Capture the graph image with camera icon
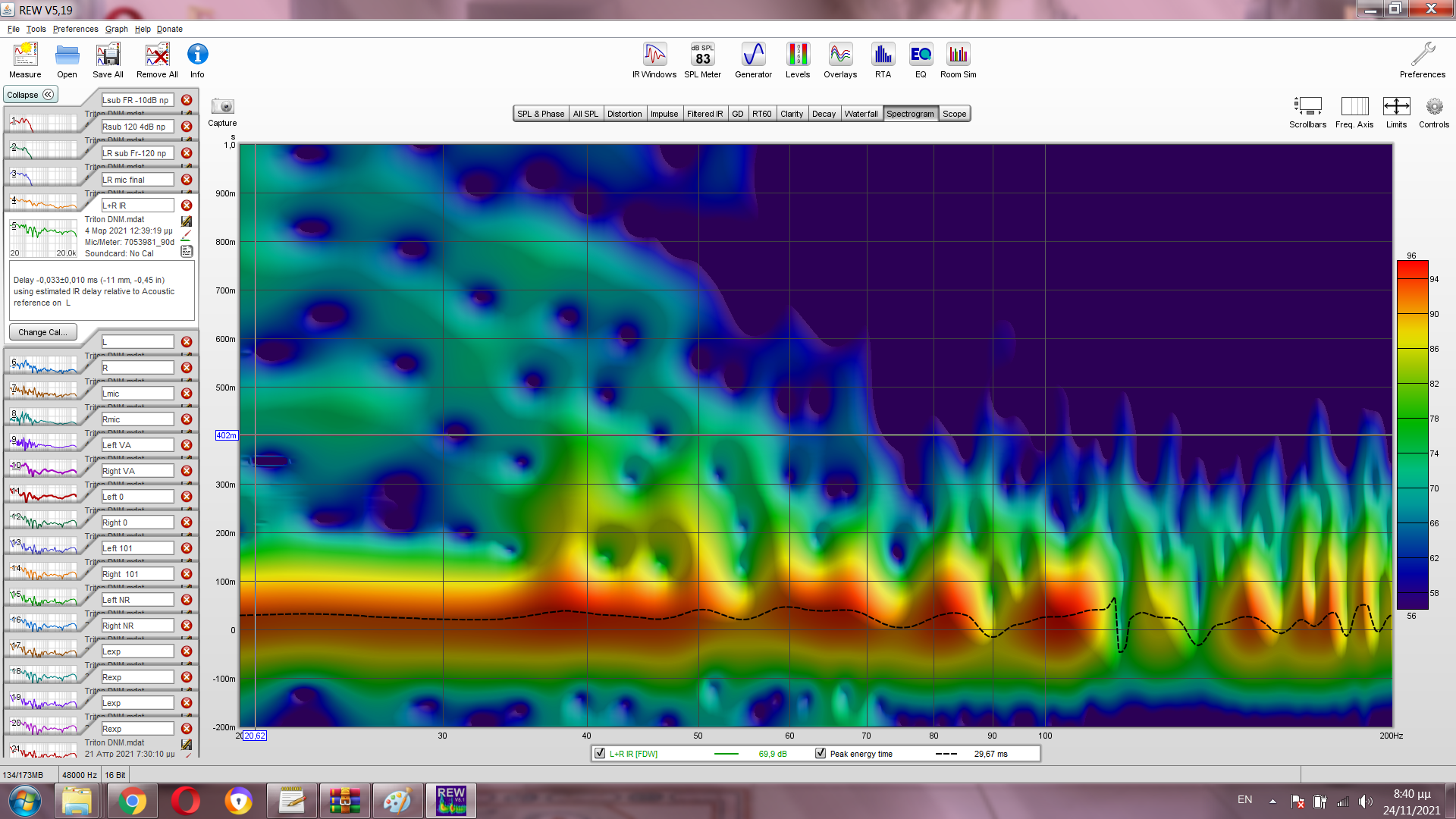The height and width of the screenshot is (819, 1456). point(222,107)
